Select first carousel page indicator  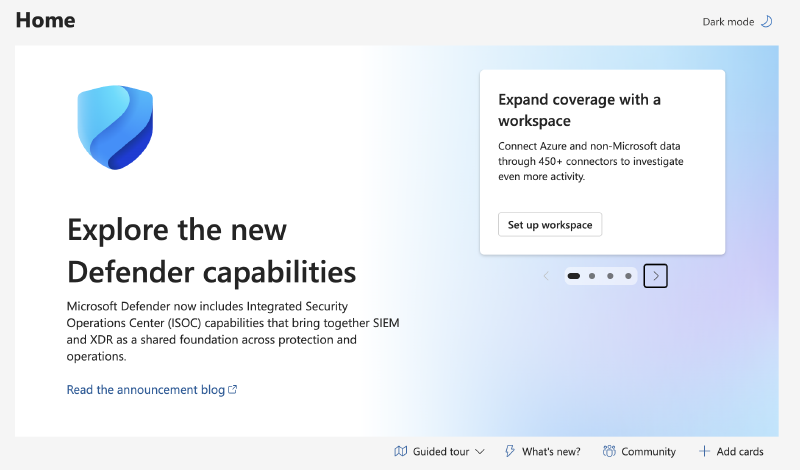pyautogui.click(x=573, y=276)
